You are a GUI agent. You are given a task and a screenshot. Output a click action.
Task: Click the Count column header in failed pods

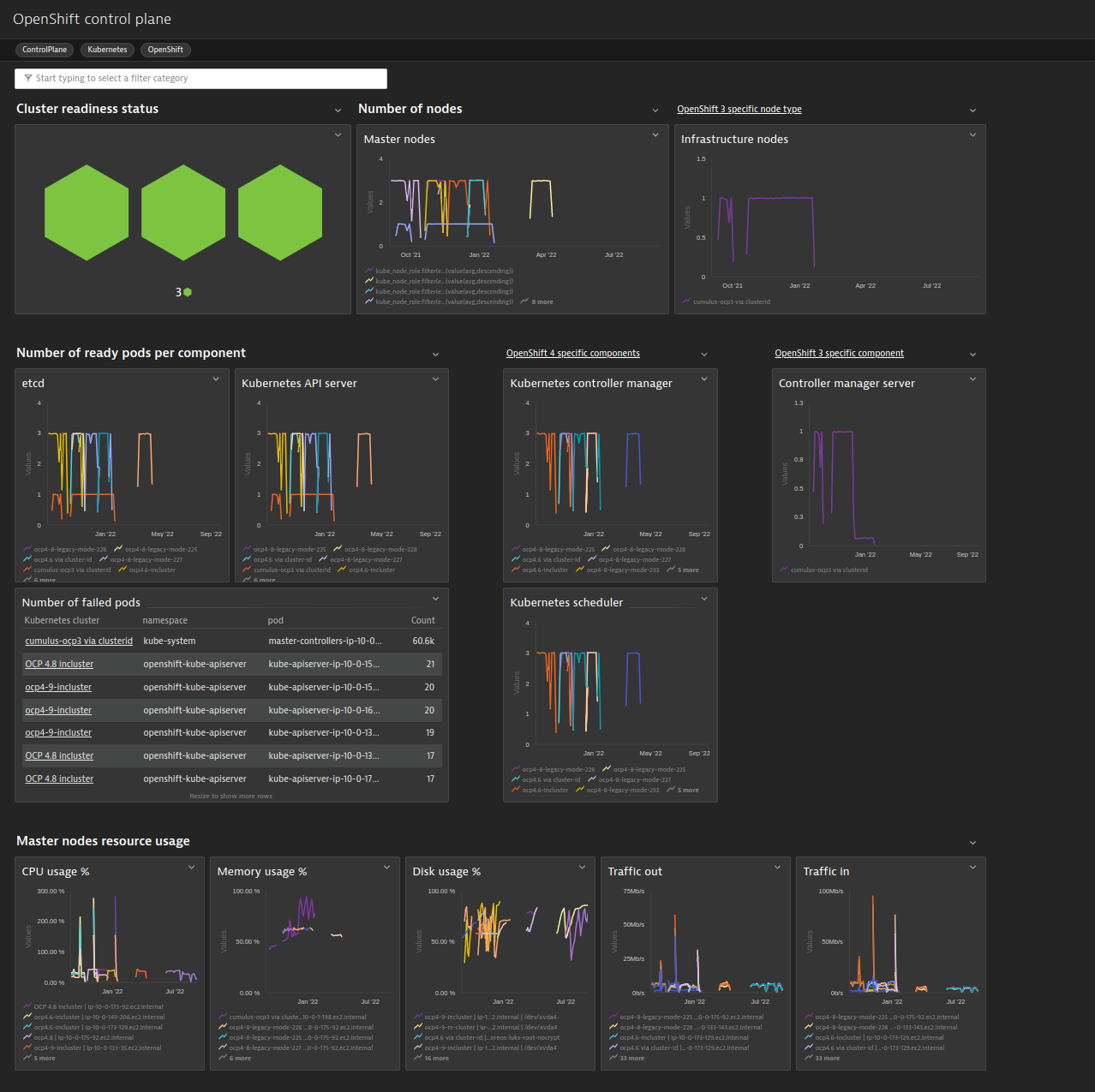[423, 620]
